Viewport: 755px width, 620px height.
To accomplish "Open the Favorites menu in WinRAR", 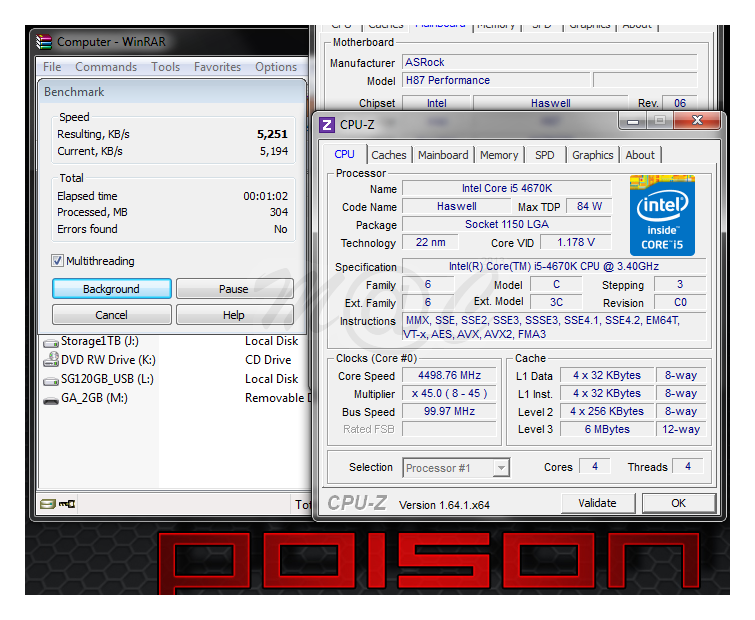I will (217, 67).
